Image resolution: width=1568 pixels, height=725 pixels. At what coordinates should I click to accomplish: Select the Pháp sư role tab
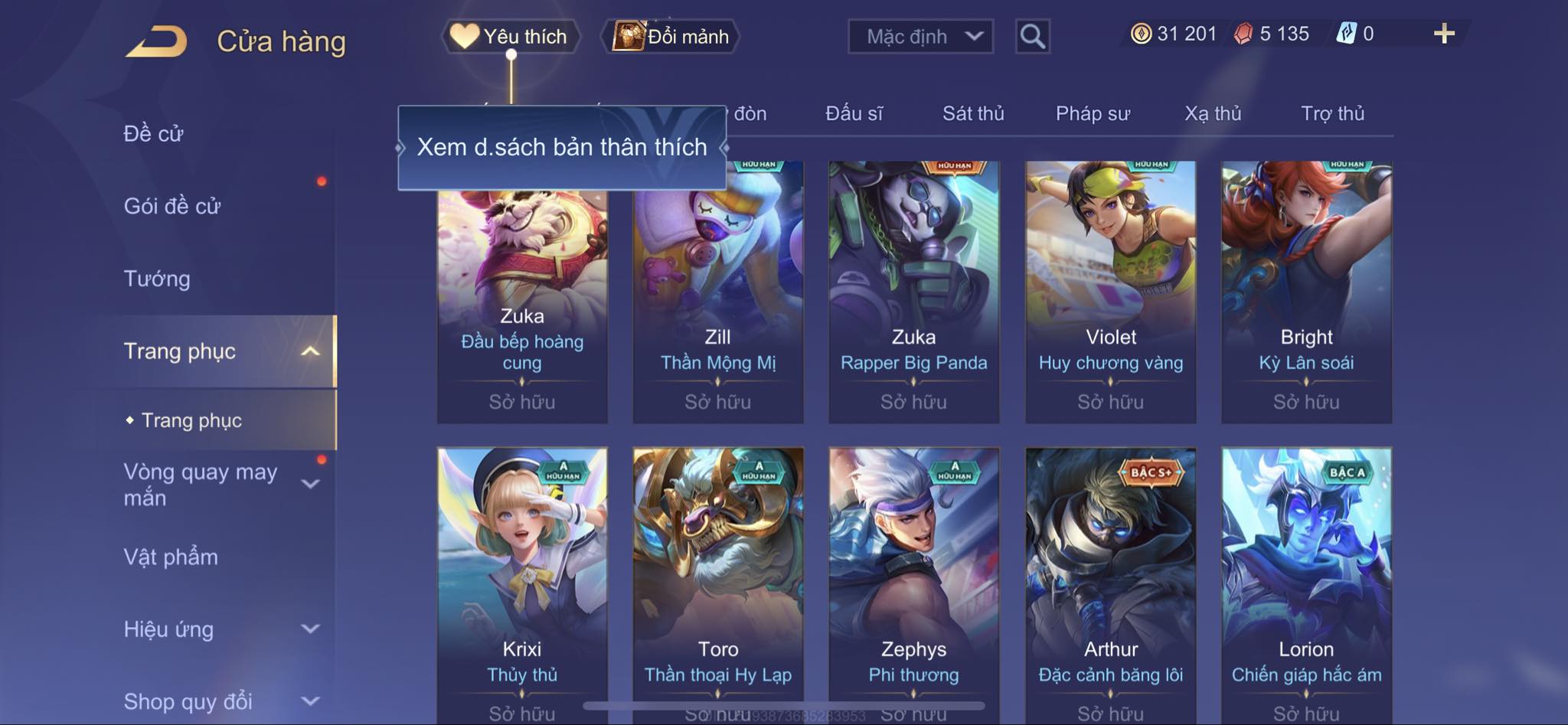click(1093, 113)
